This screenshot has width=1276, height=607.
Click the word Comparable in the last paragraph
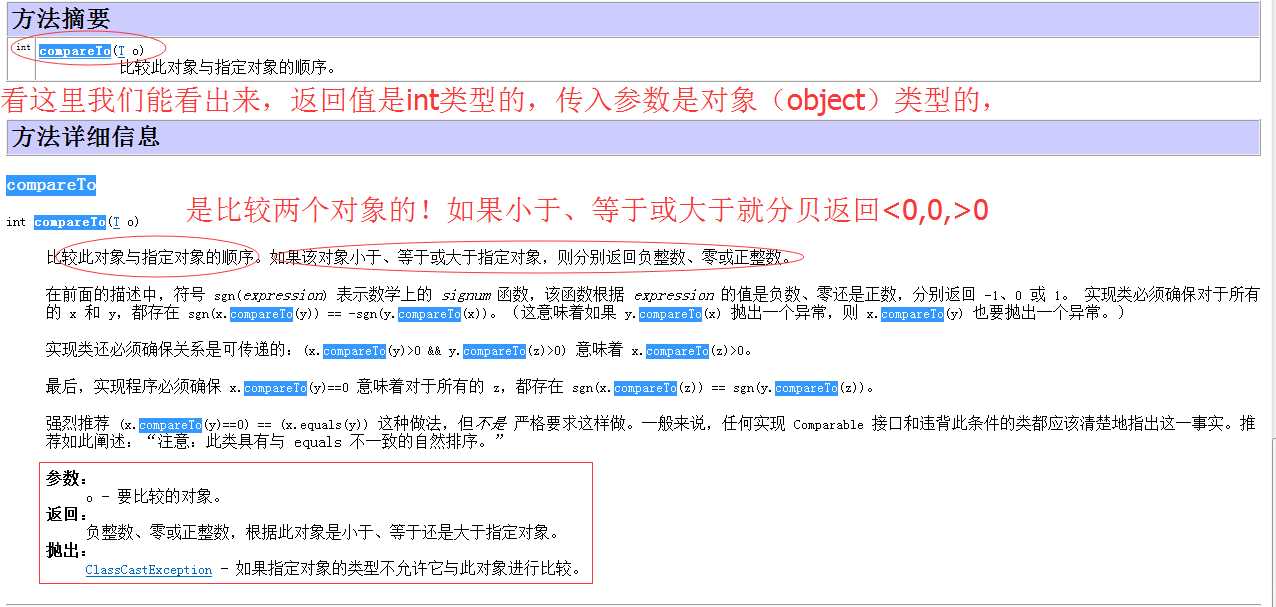click(828, 425)
